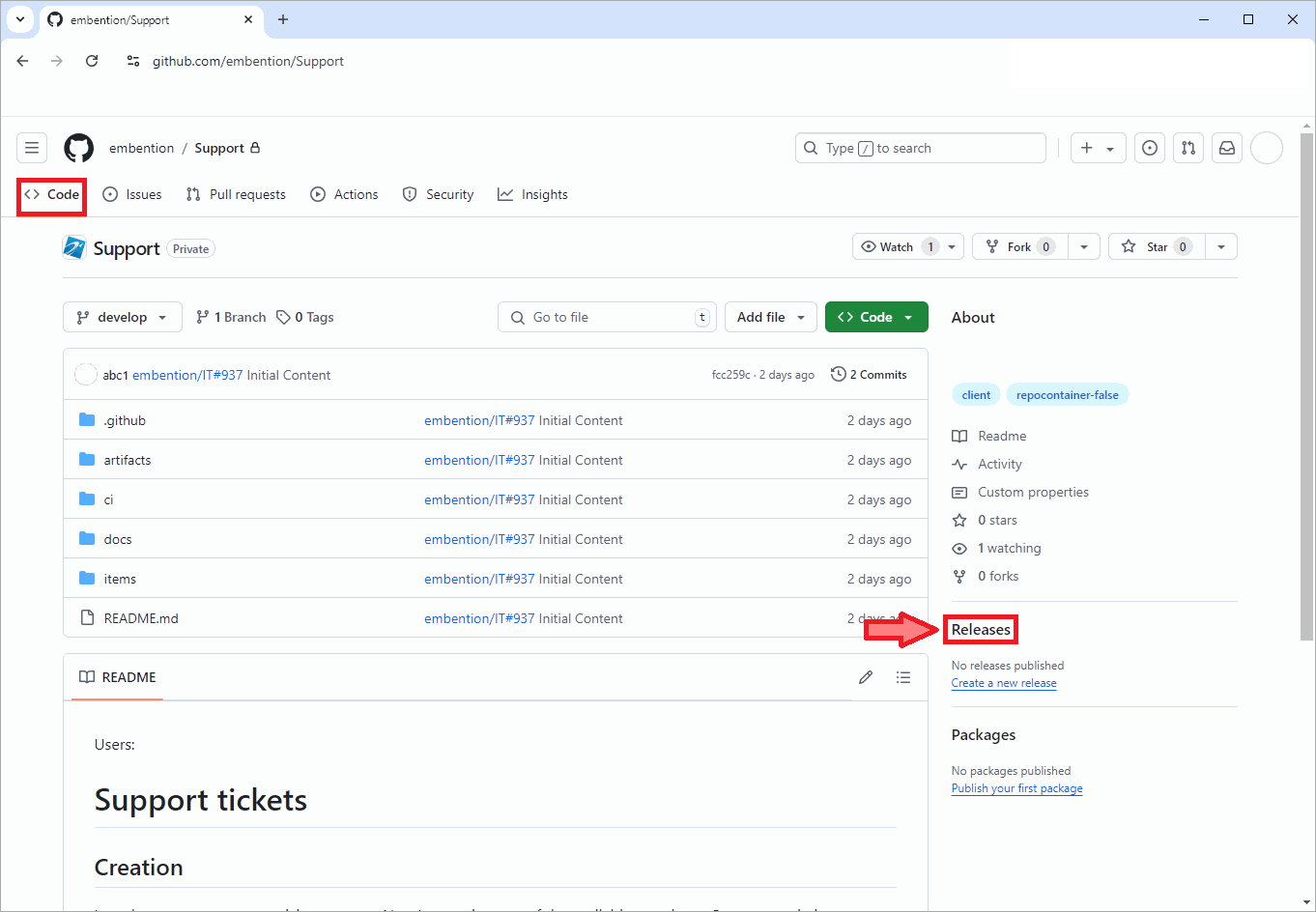The image size is (1316, 912).
Task: Open the hamburger navigation menu
Action: tap(32, 148)
